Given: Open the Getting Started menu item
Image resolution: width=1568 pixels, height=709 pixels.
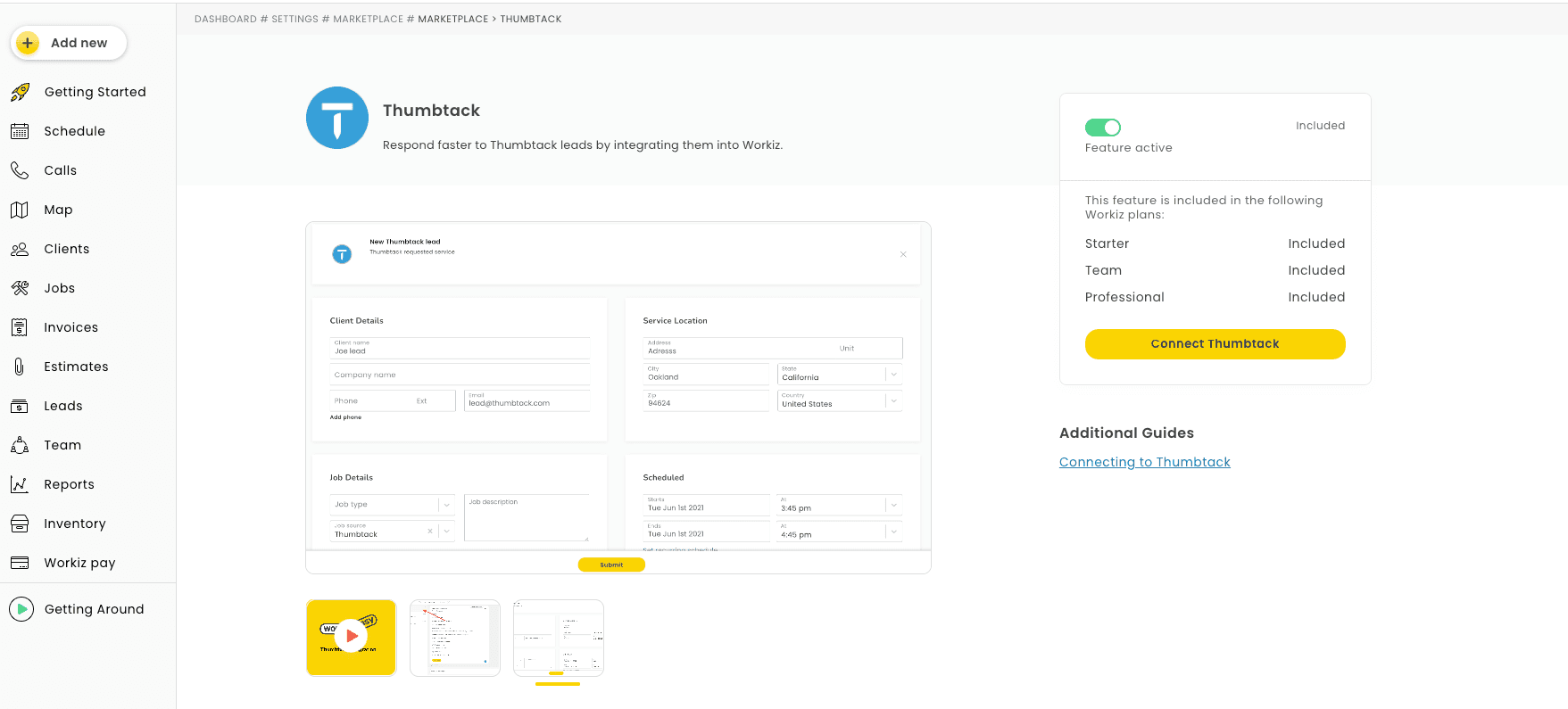Looking at the screenshot, I should pos(95,92).
